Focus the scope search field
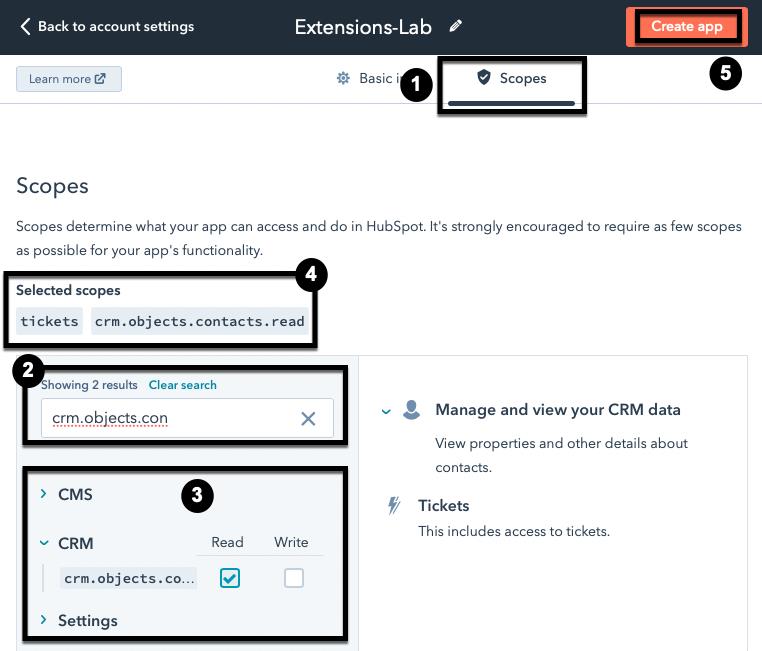Screen dimensions: 762x651 tap(187, 418)
